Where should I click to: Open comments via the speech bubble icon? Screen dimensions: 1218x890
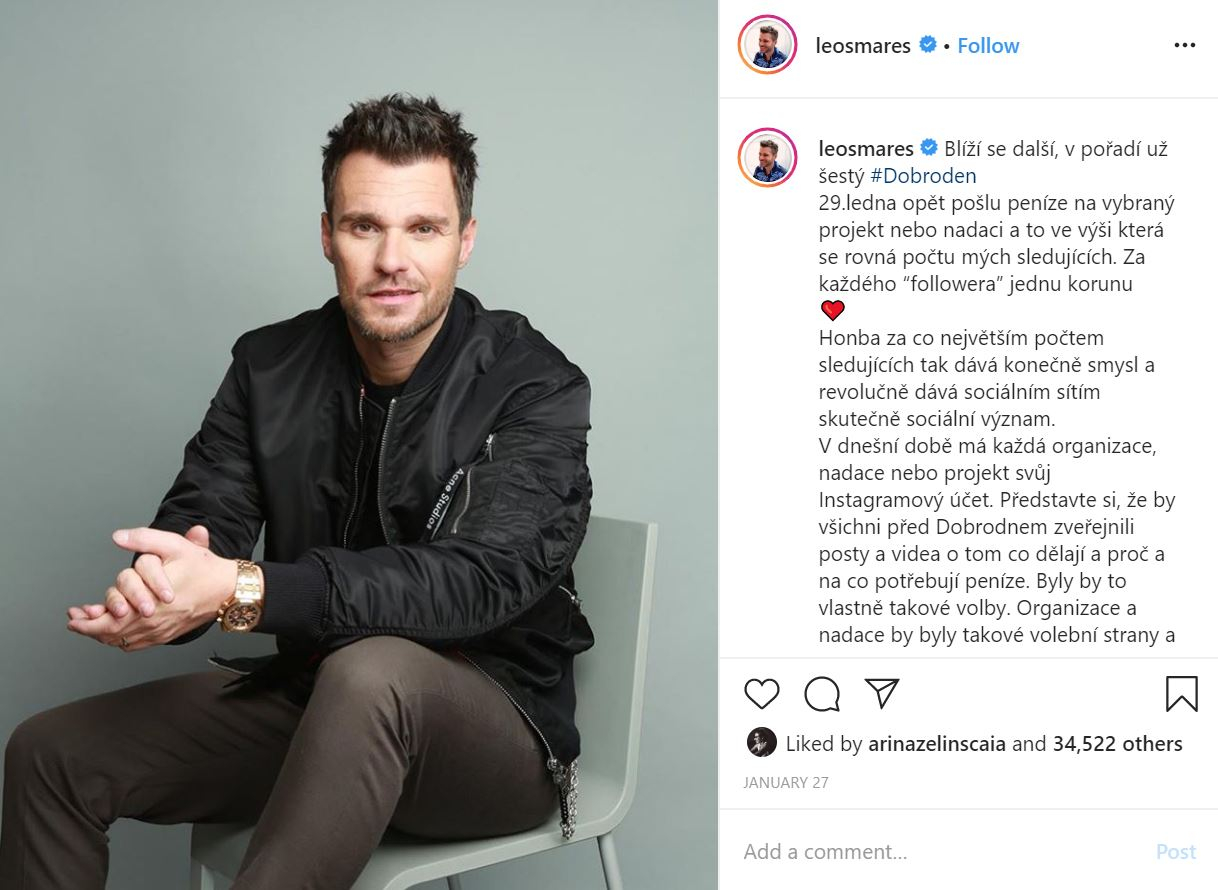point(822,694)
